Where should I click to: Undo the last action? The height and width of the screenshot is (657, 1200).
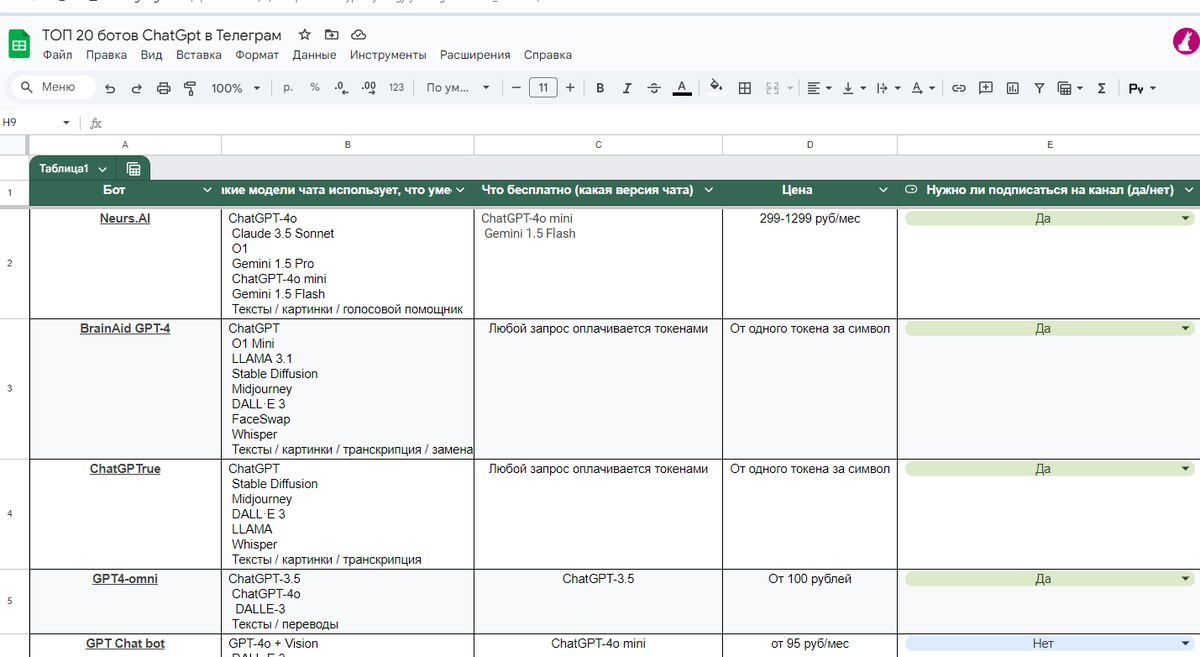click(x=110, y=88)
